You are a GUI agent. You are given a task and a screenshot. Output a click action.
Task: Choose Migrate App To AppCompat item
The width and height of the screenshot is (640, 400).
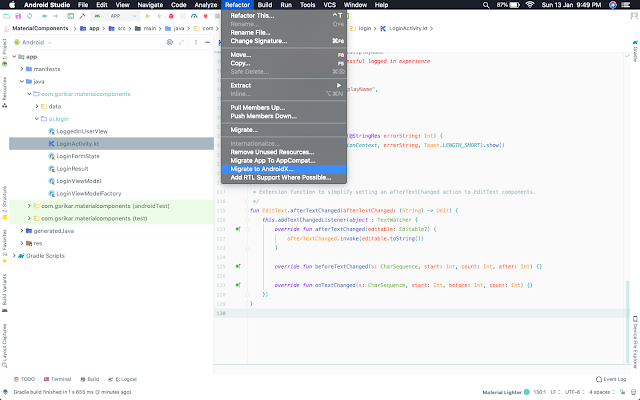(284, 160)
